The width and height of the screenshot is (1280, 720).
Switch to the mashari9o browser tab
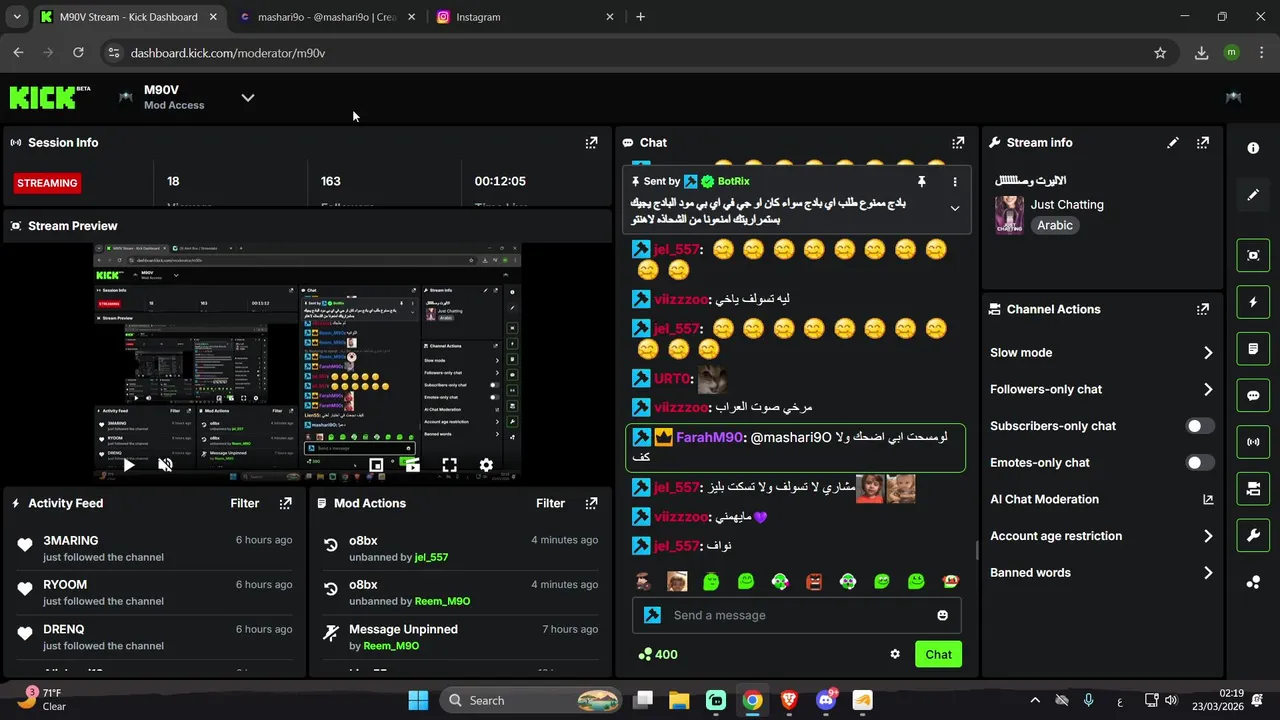[328, 17]
